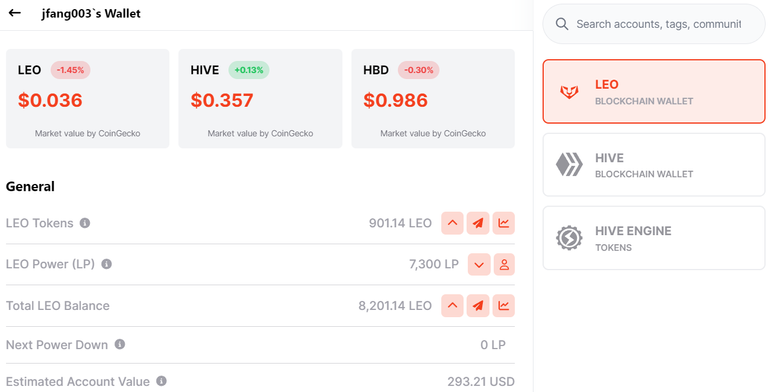Open chart in LEO Tokens row
Image resolution: width=768 pixels, height=392 pixels.
pyautogui.click(x=504, y=223)
